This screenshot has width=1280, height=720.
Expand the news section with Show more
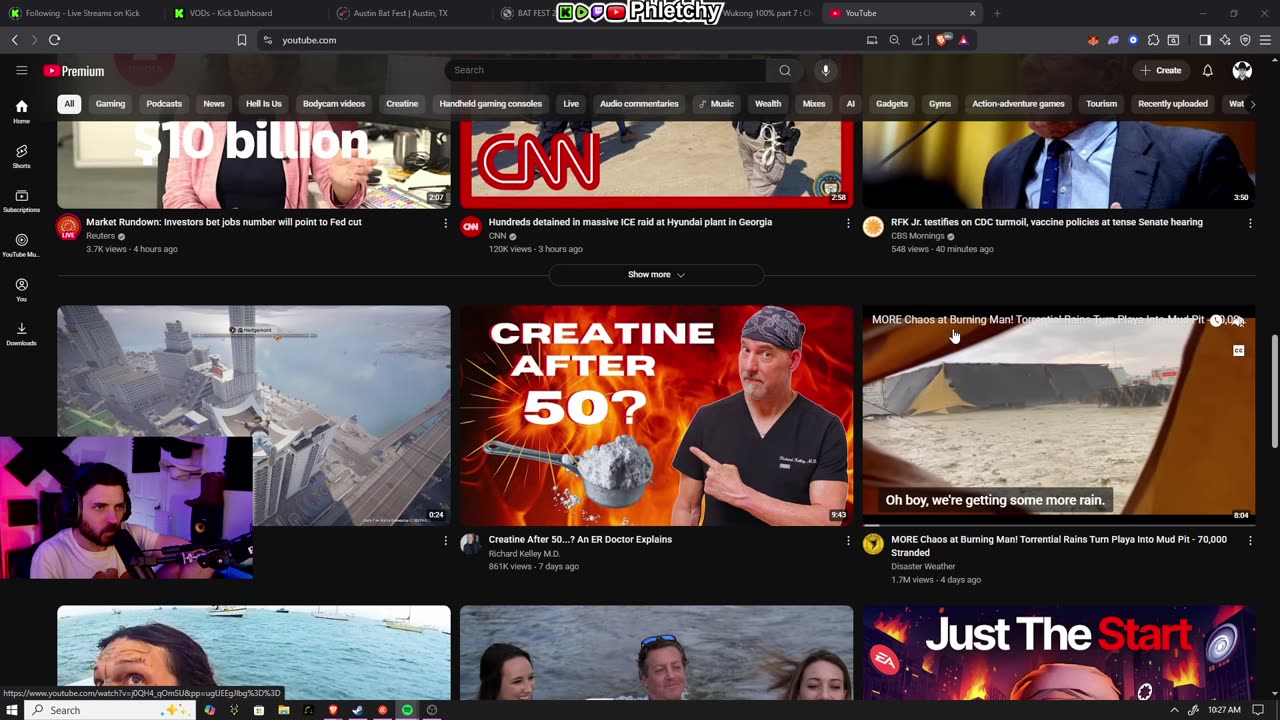[656, 274]
